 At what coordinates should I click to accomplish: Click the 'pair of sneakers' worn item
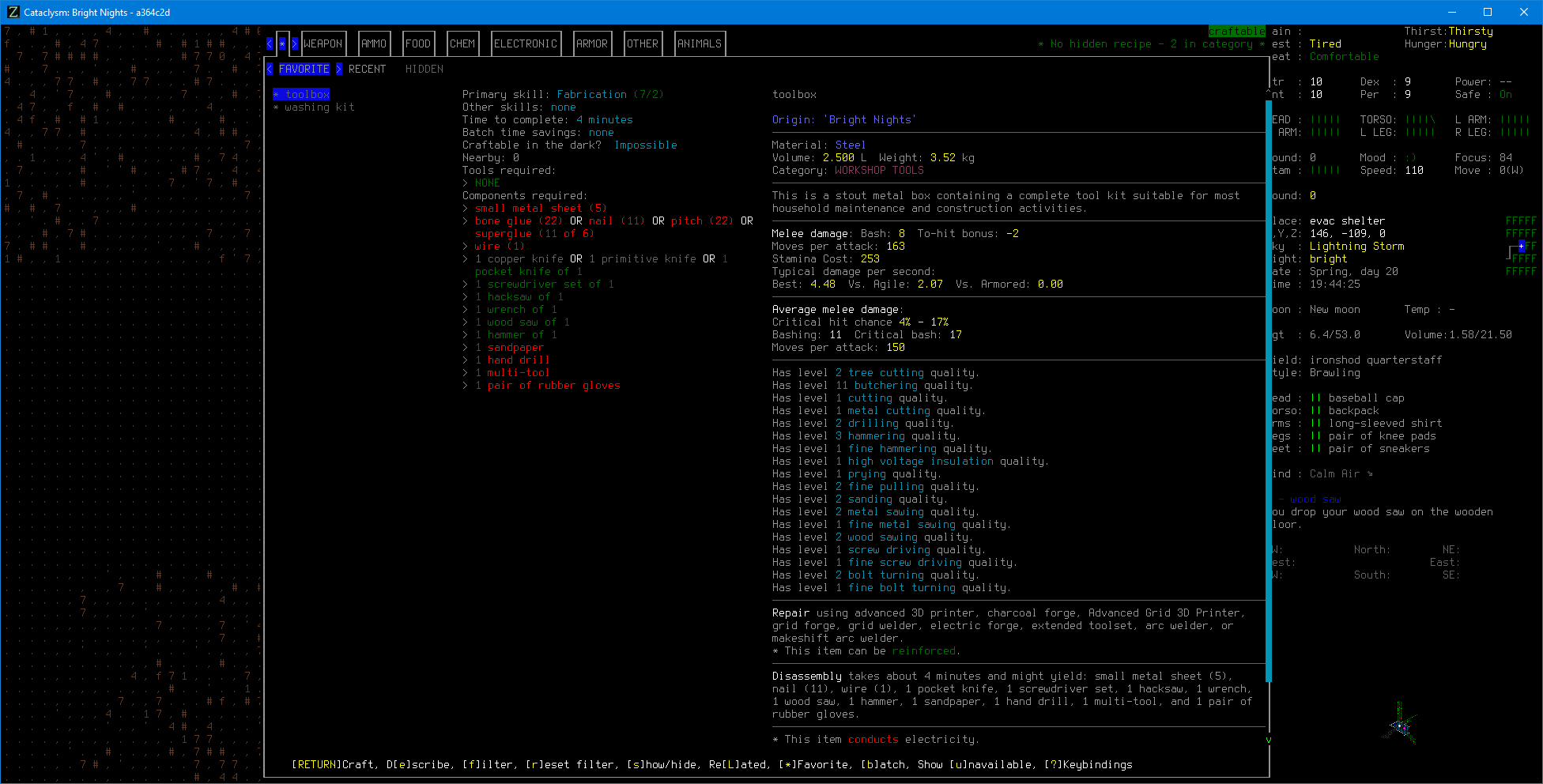pos(1379,448)
